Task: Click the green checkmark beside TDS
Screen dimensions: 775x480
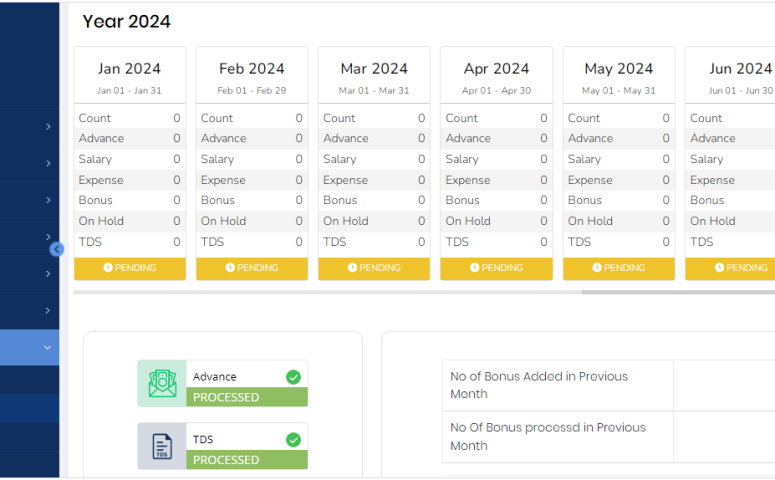Action: (293, 439)
